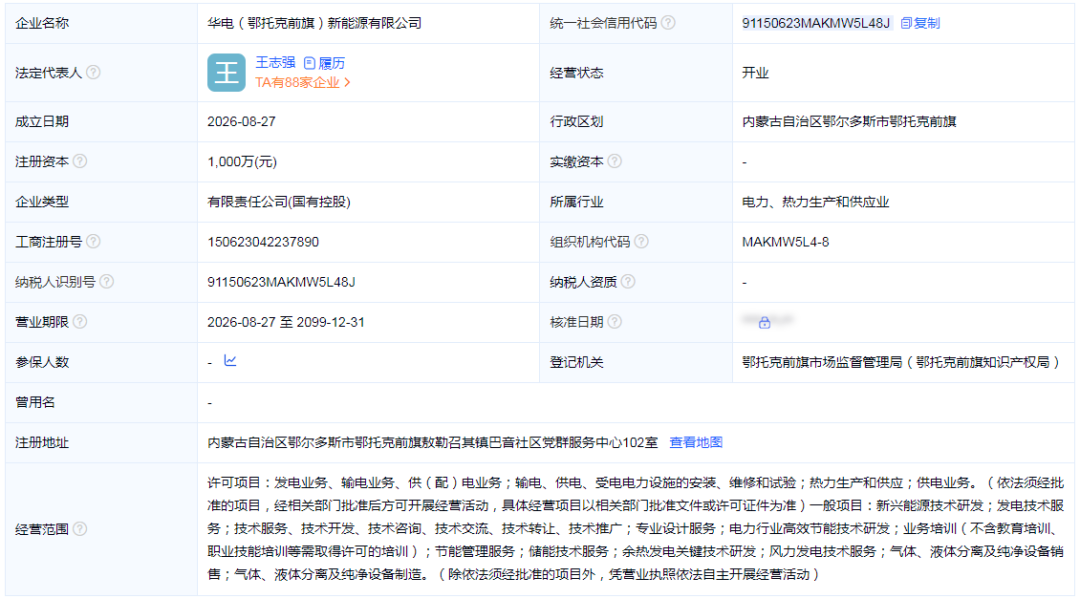This screenshot has height=599, width=1080.
Task: Open 查看地图 for the registered address
Action: click(696, 442)
